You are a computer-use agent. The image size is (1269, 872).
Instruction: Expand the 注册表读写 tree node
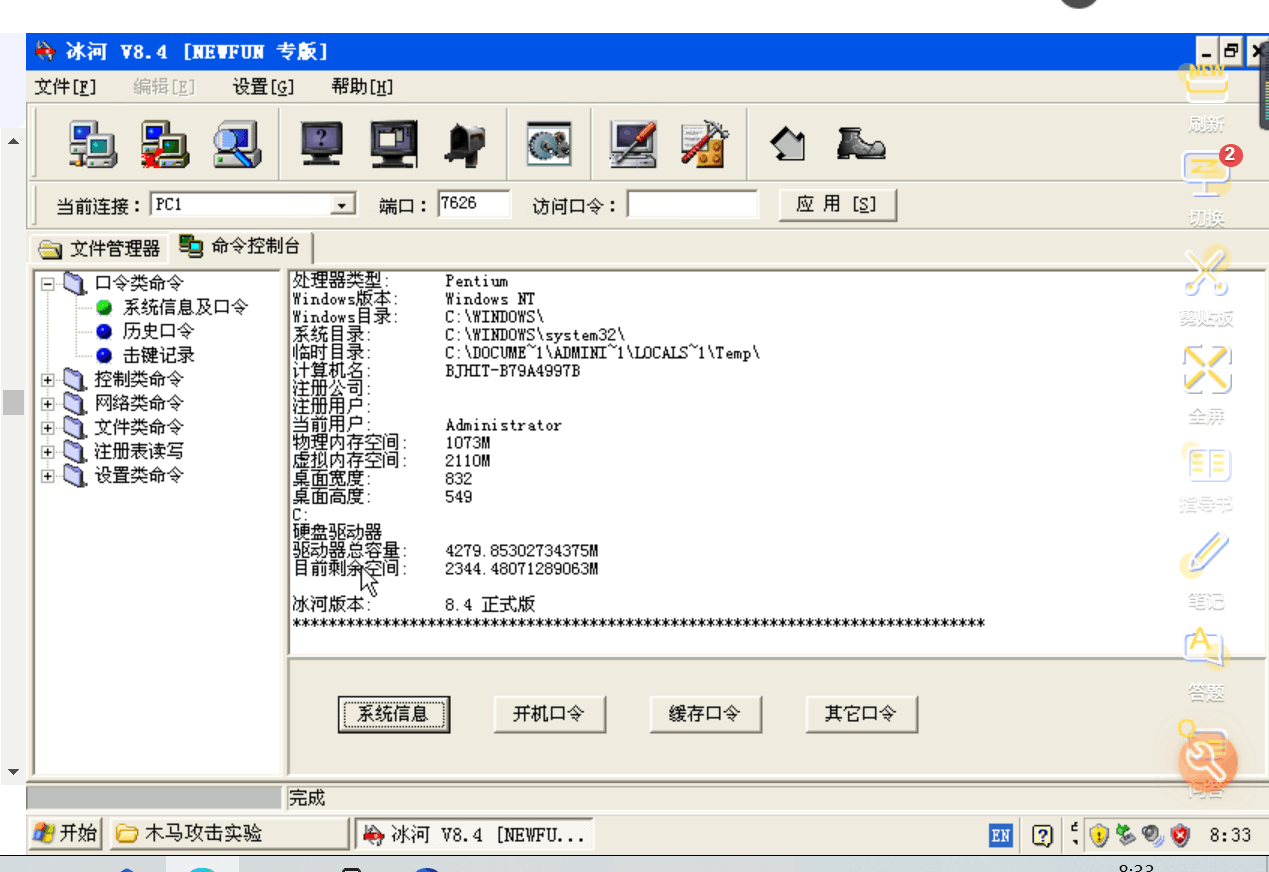coord(48,452)
